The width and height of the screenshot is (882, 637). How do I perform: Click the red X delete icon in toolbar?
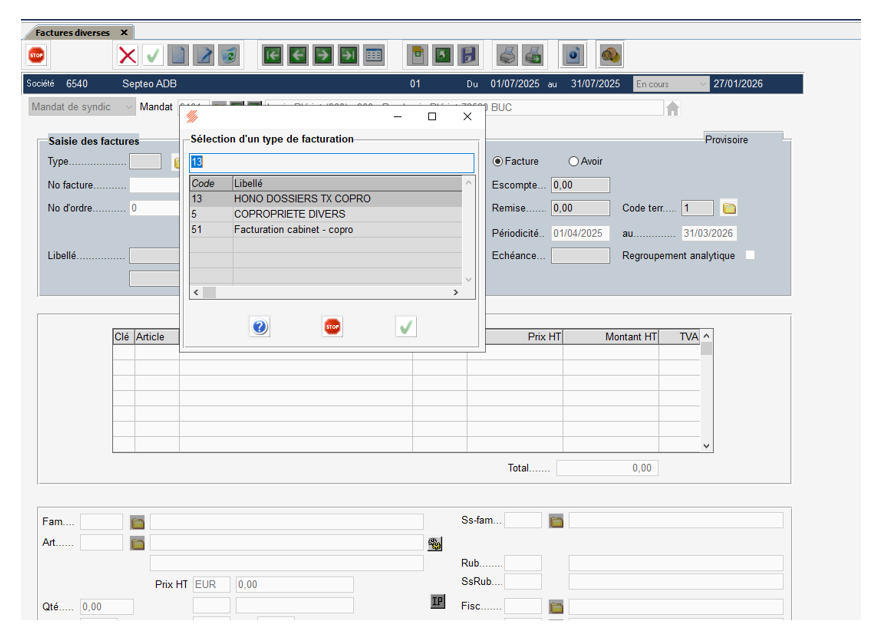point(127,55)
